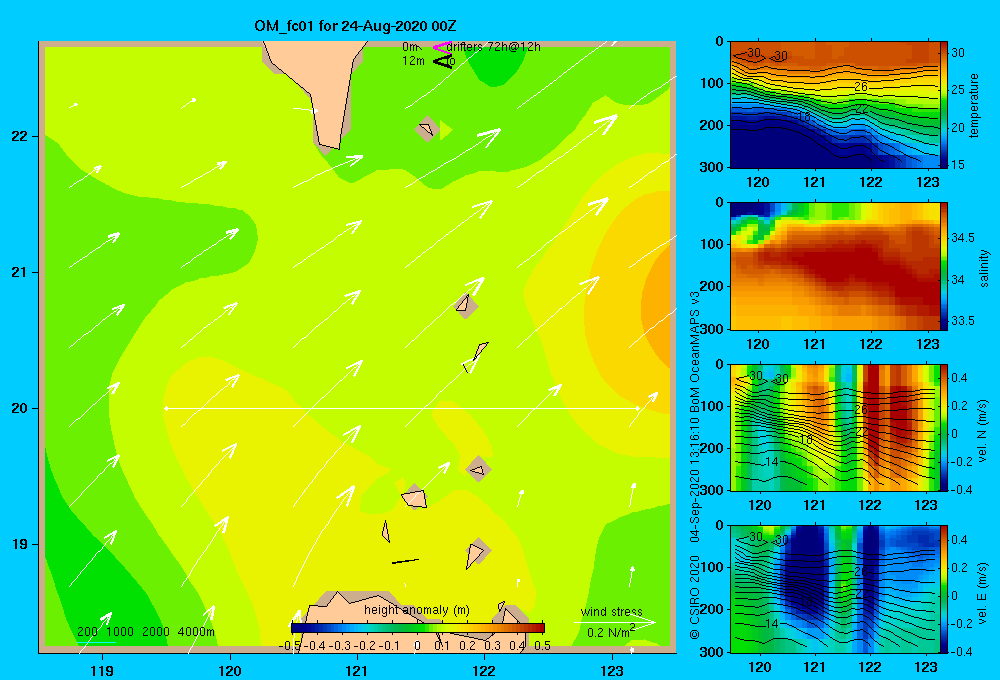Image resolution: width=1000 pixels, height=680 pixels.
Task: Click longitude '123' on main map axis
Action: click(x=612, y=670)
